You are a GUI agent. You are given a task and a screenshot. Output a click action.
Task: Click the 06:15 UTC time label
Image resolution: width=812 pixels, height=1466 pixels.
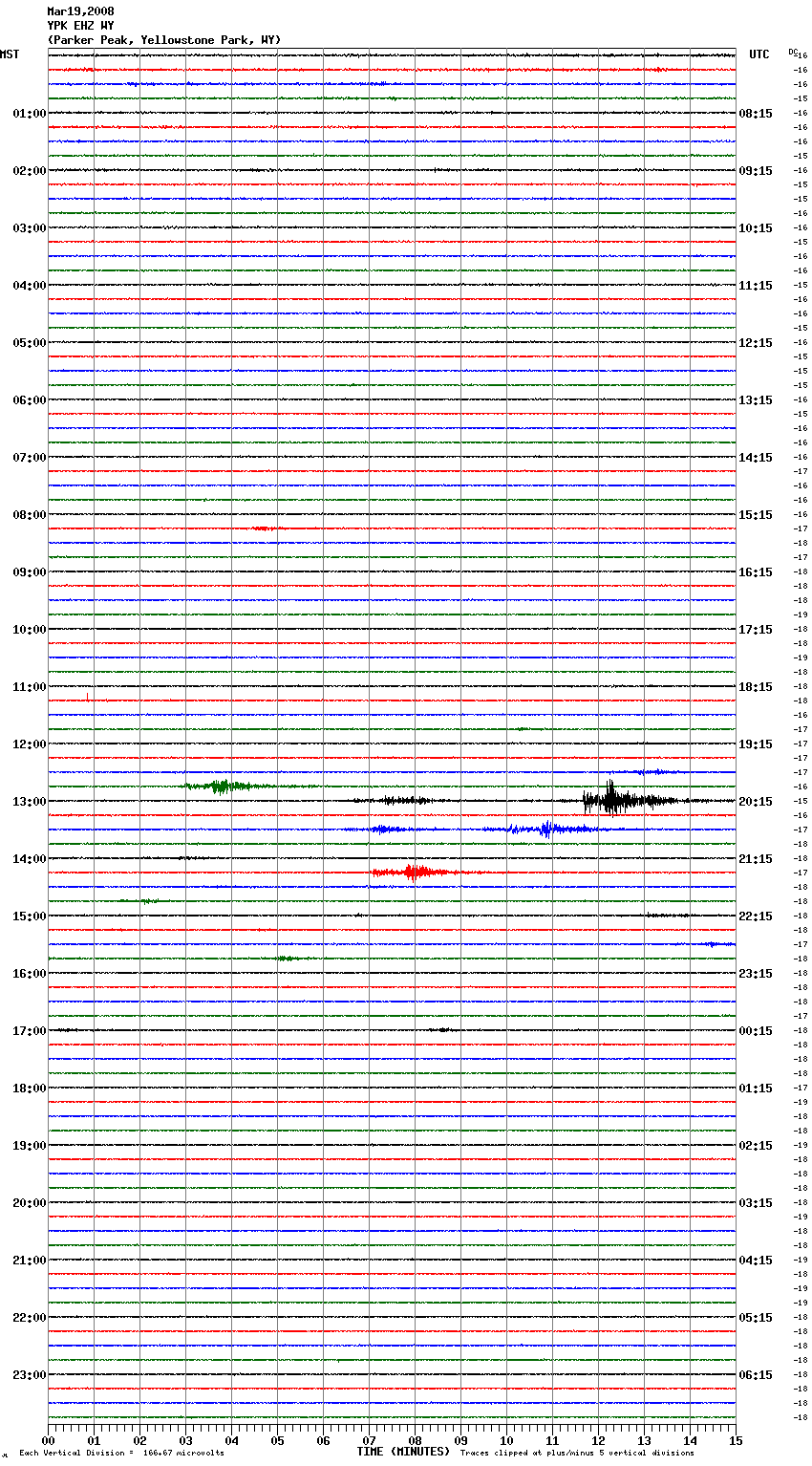(x=756, y=1375)
